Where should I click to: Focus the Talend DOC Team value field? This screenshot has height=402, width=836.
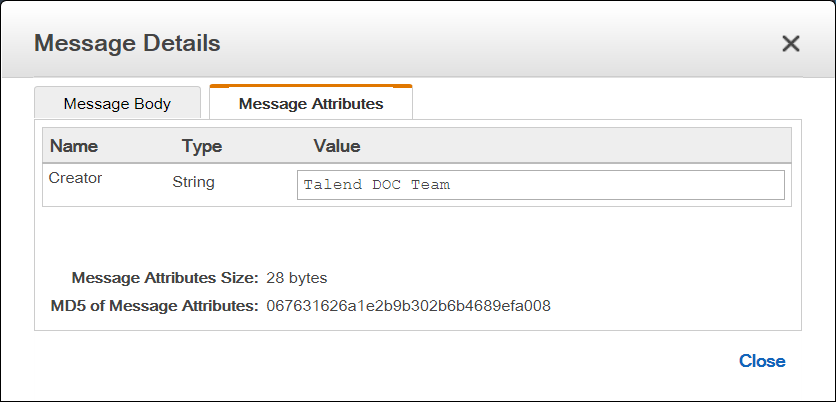540,185
